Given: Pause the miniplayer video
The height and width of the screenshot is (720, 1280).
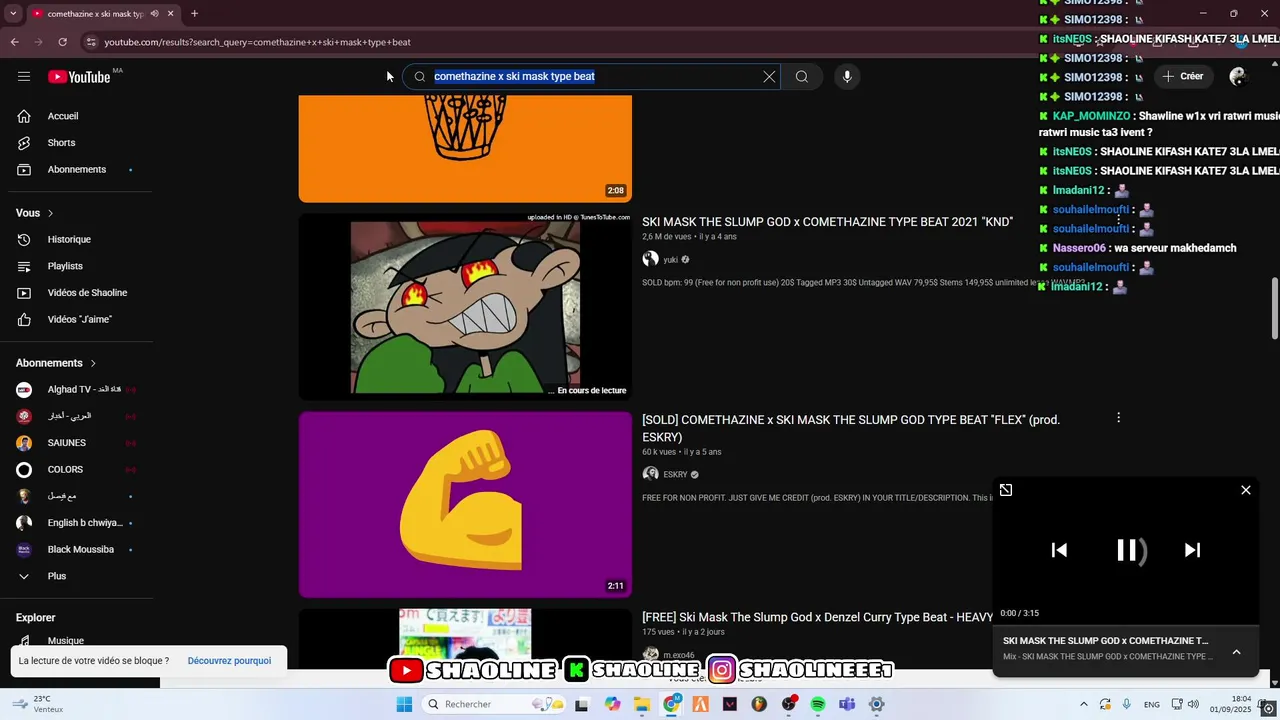Looking at the screenshot, I should click(1127, 550).
